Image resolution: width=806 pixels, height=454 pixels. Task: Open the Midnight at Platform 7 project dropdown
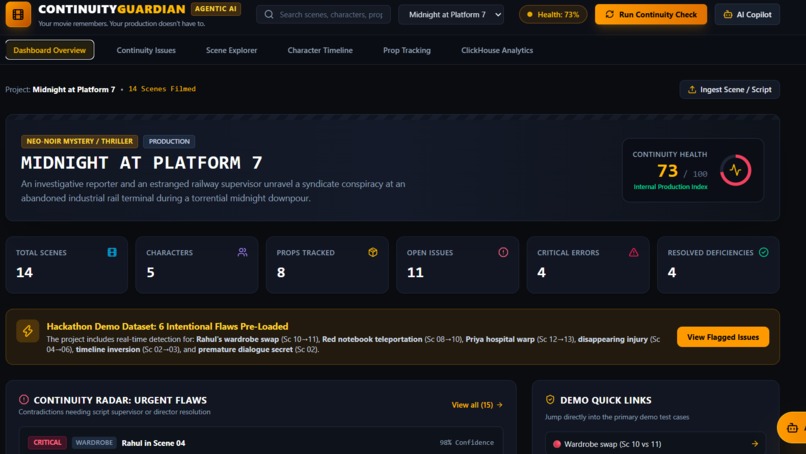(451, 14)
